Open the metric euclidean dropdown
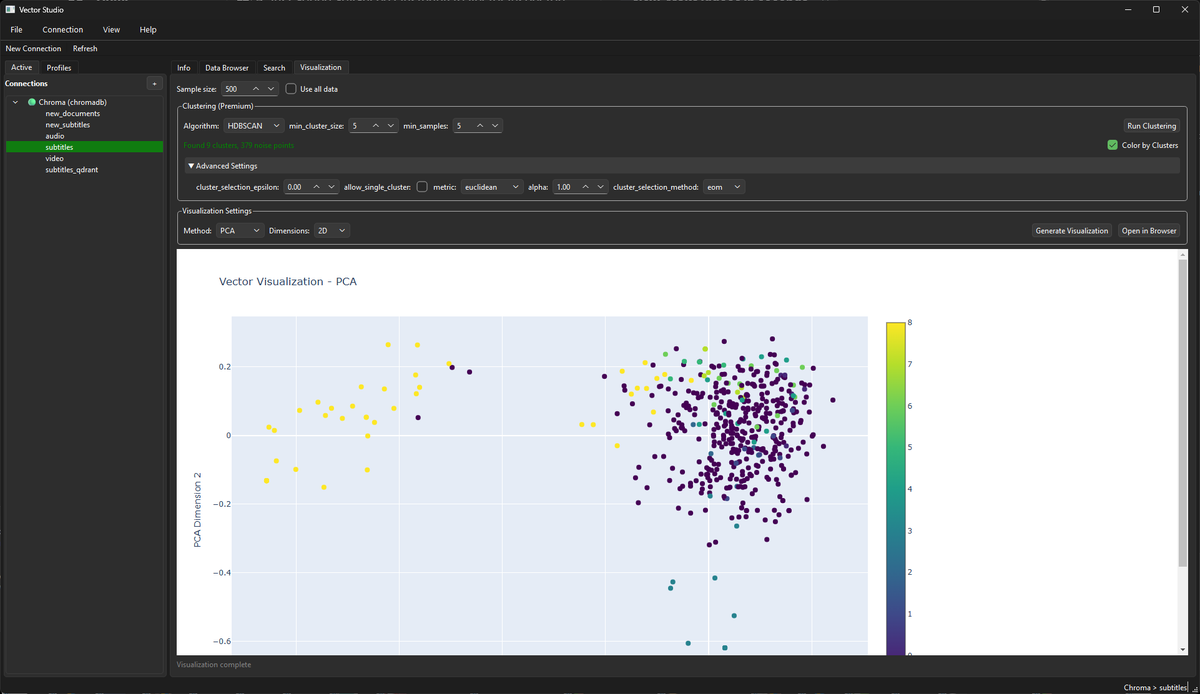This screenshot has width=1200, height=694. pos(491,187)
